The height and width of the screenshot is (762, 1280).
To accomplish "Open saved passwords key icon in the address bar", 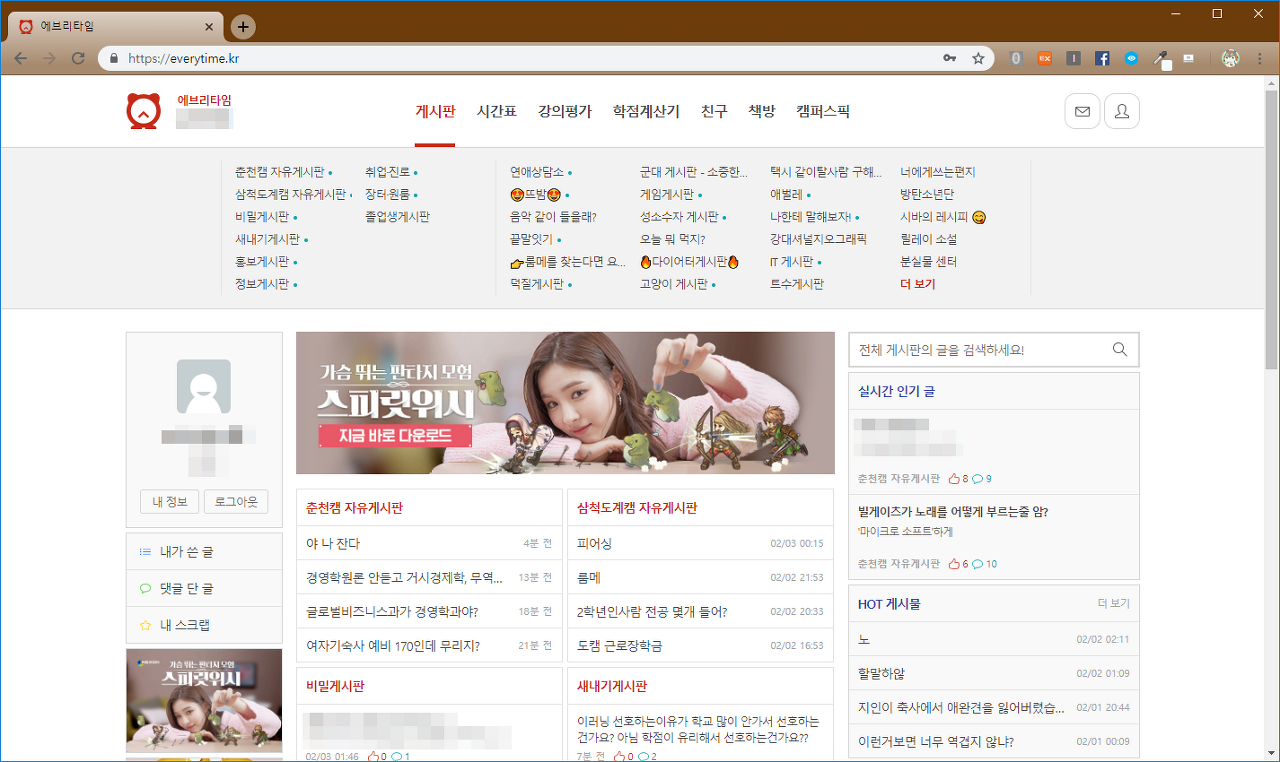I will click(949, 58).
